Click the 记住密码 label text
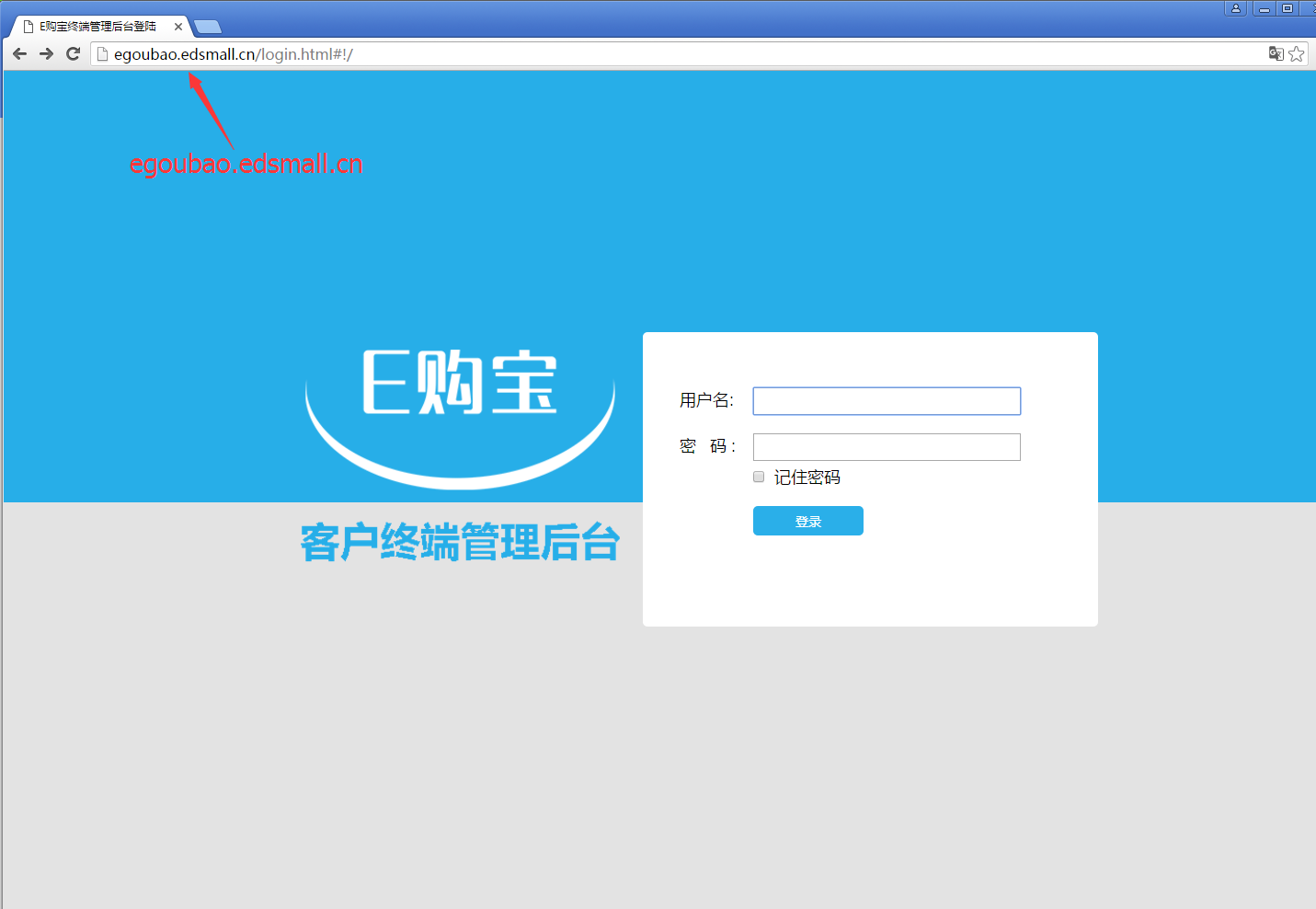The width and height of the screenshot is (1316, 909). [x=807, y=478]
